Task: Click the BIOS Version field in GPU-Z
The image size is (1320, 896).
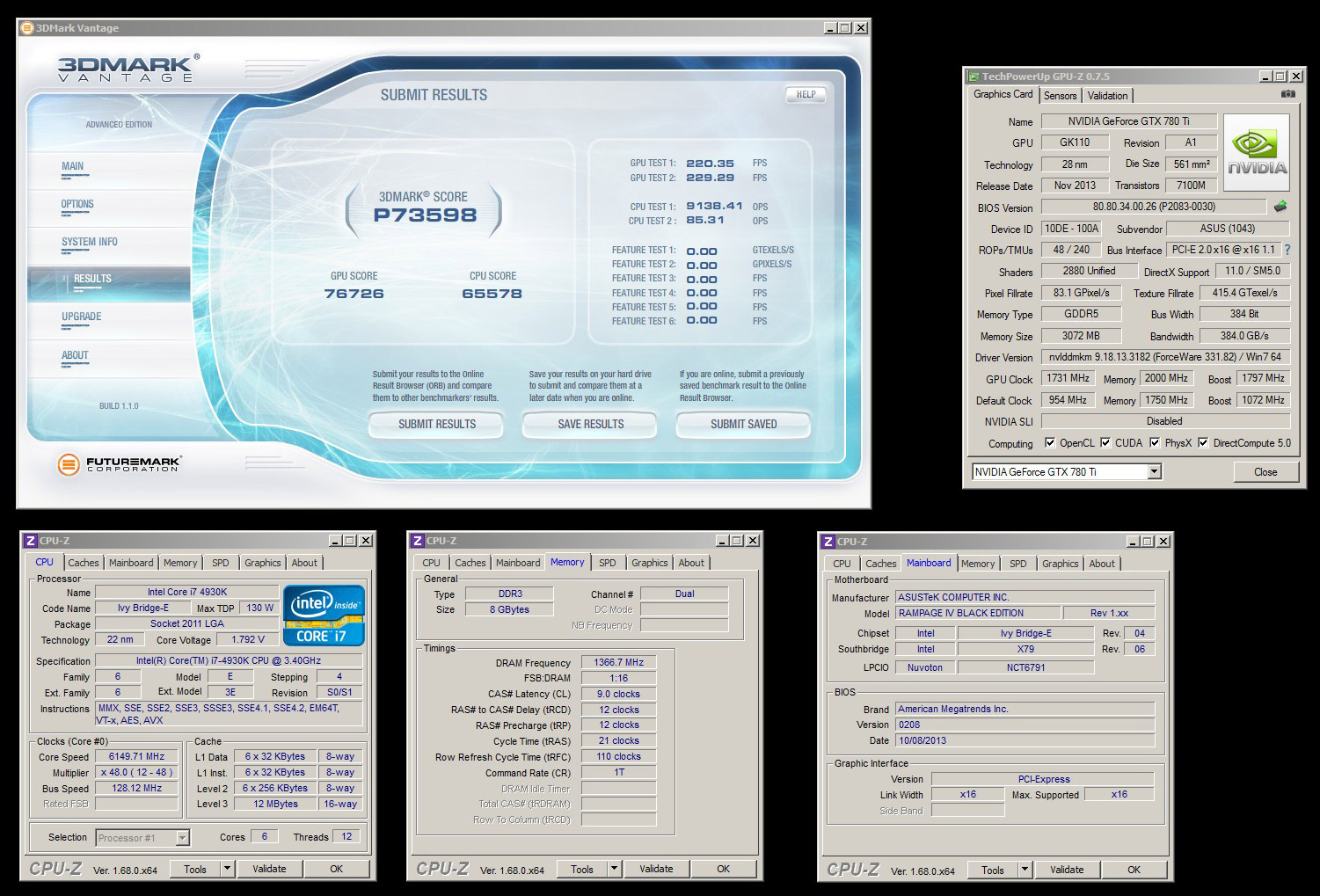Action: coord(1155,208)
